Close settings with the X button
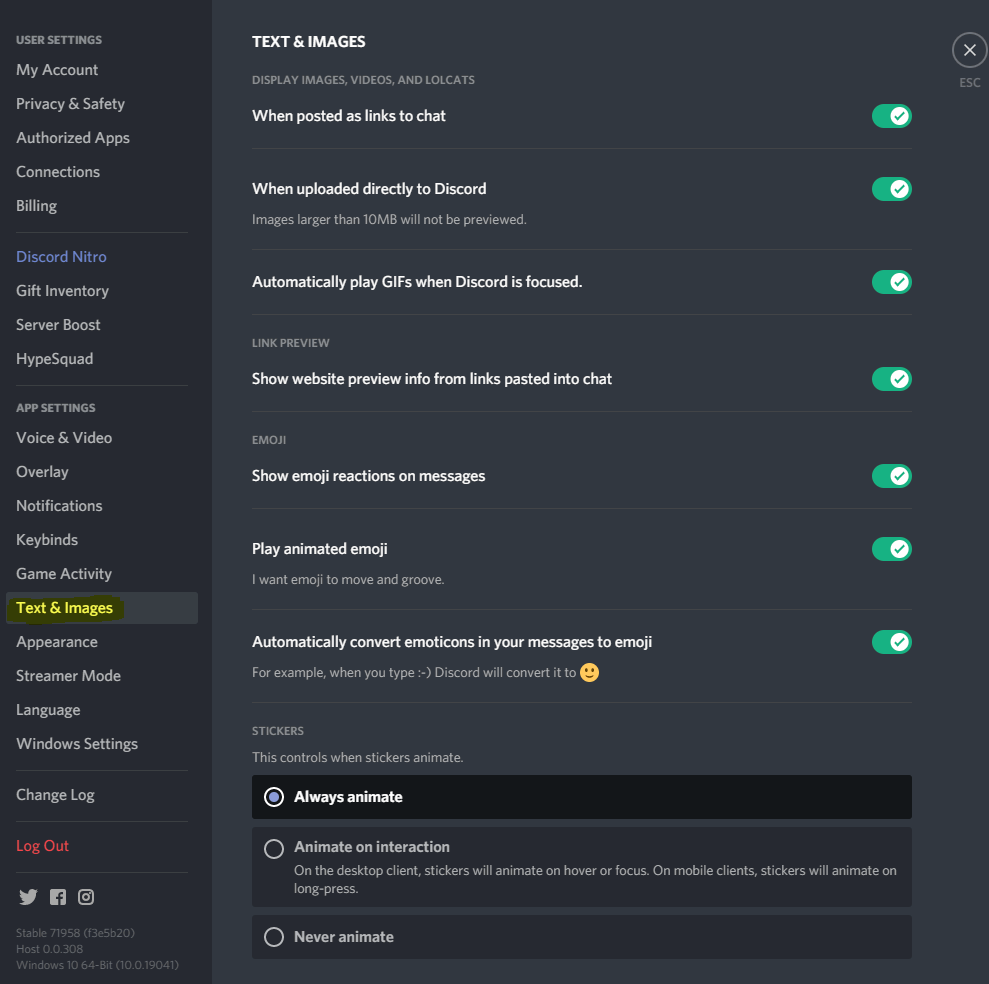This screenshot has width=989, height=984. 969,50
